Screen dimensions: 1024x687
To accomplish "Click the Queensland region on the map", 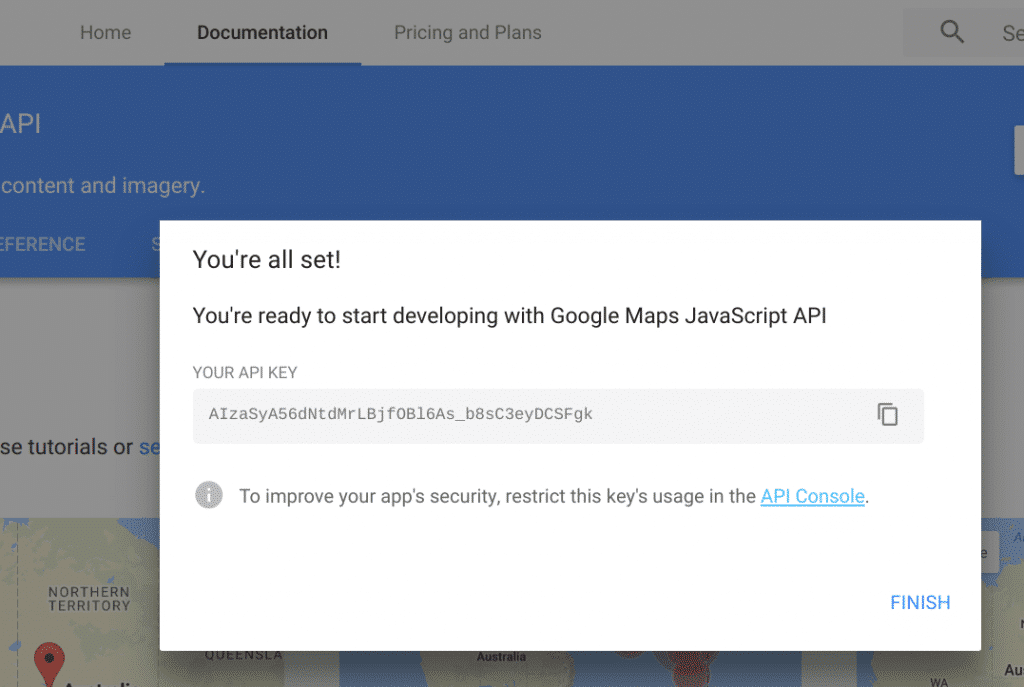I will tap(243, 655).
